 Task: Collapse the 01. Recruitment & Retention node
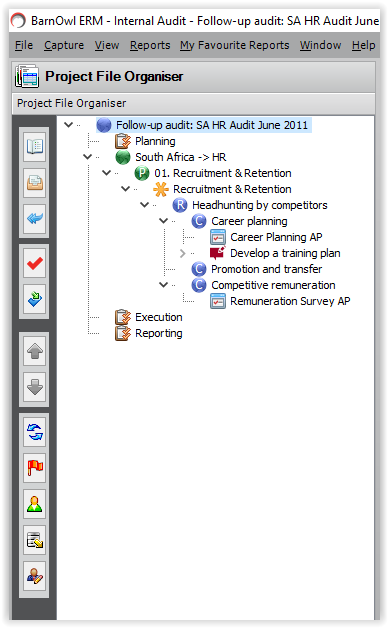click(106, 173)
